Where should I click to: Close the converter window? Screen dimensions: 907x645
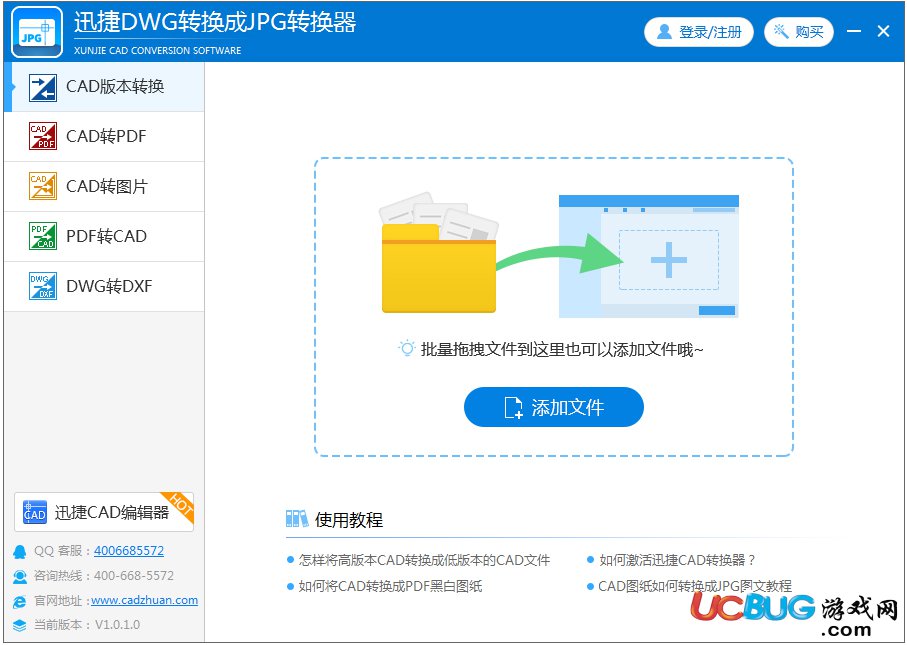[883, 31]
